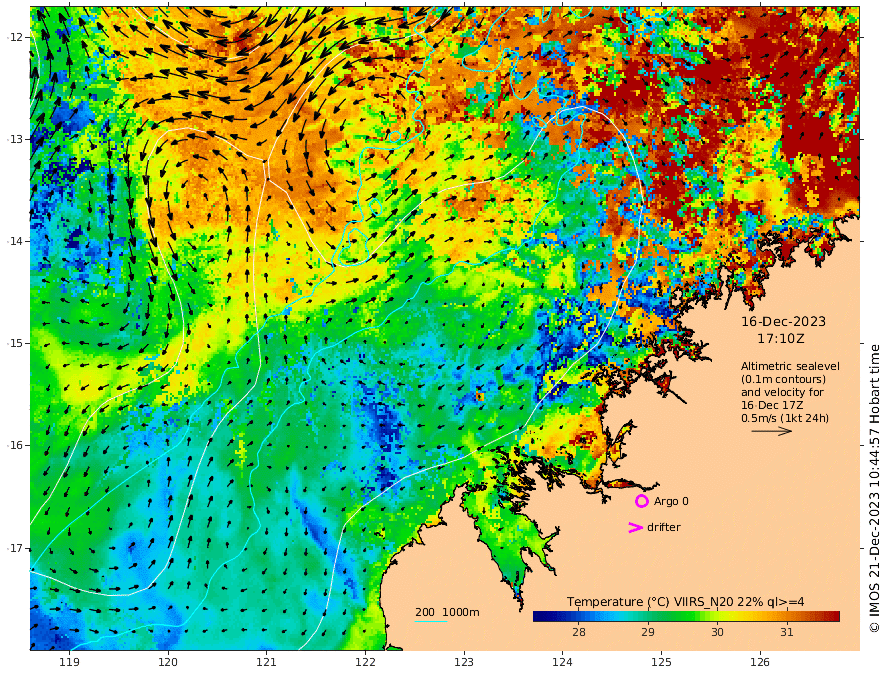This screenshot has width=880, height=680.
Task: Click the Temperature VIIRS_N20 color bar title
Action: click(685, 601)
